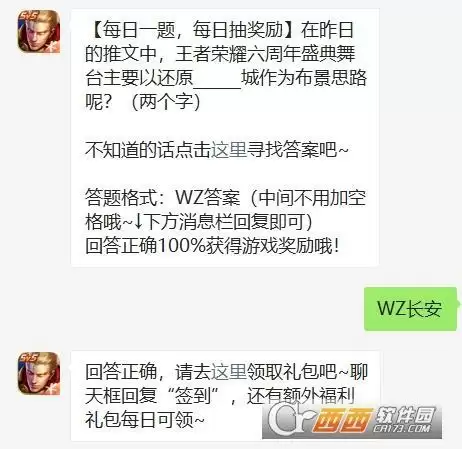Click the 5v5 badge on top avatar
This screenshot has width=462, height=449.
pos(29,16)
